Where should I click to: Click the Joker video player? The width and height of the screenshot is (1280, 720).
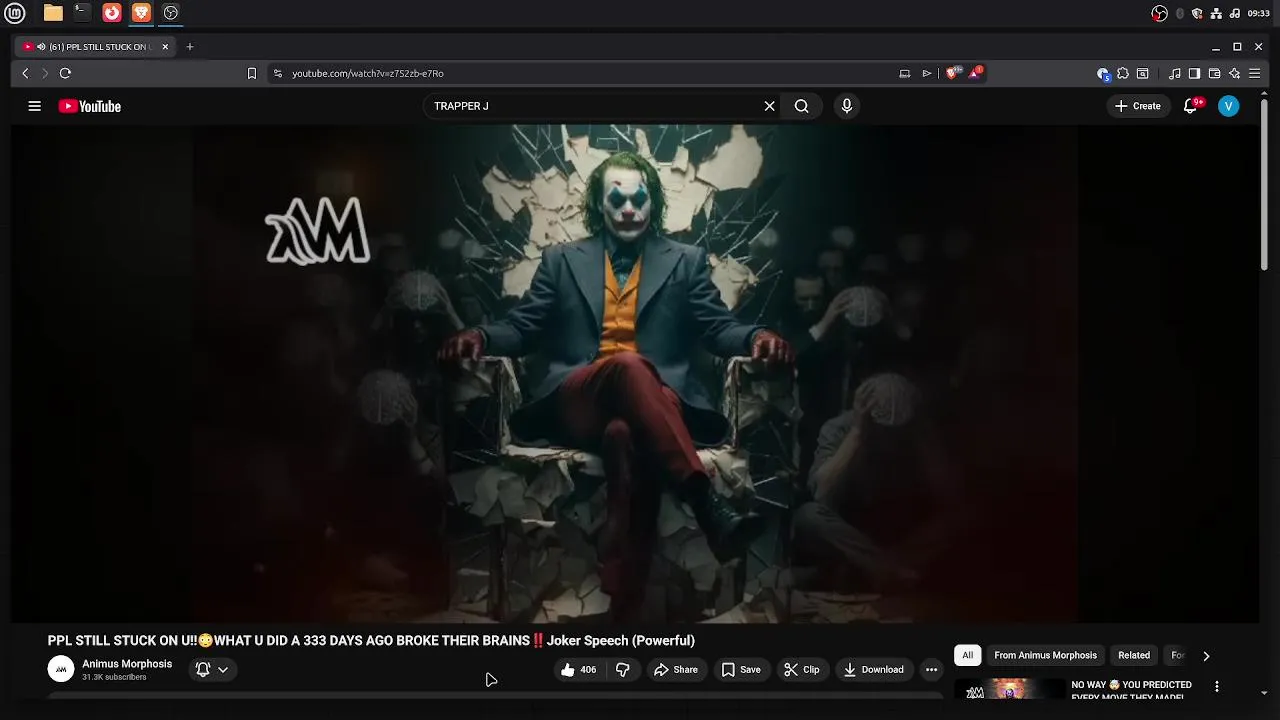tap(636, 373)
